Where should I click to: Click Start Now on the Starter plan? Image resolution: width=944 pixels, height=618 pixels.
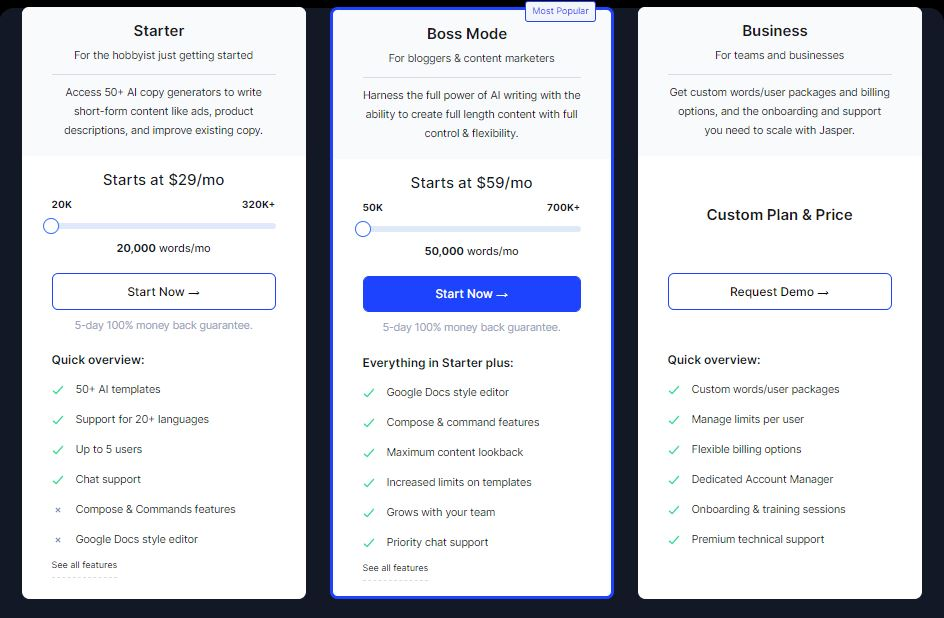coord(164,292)
